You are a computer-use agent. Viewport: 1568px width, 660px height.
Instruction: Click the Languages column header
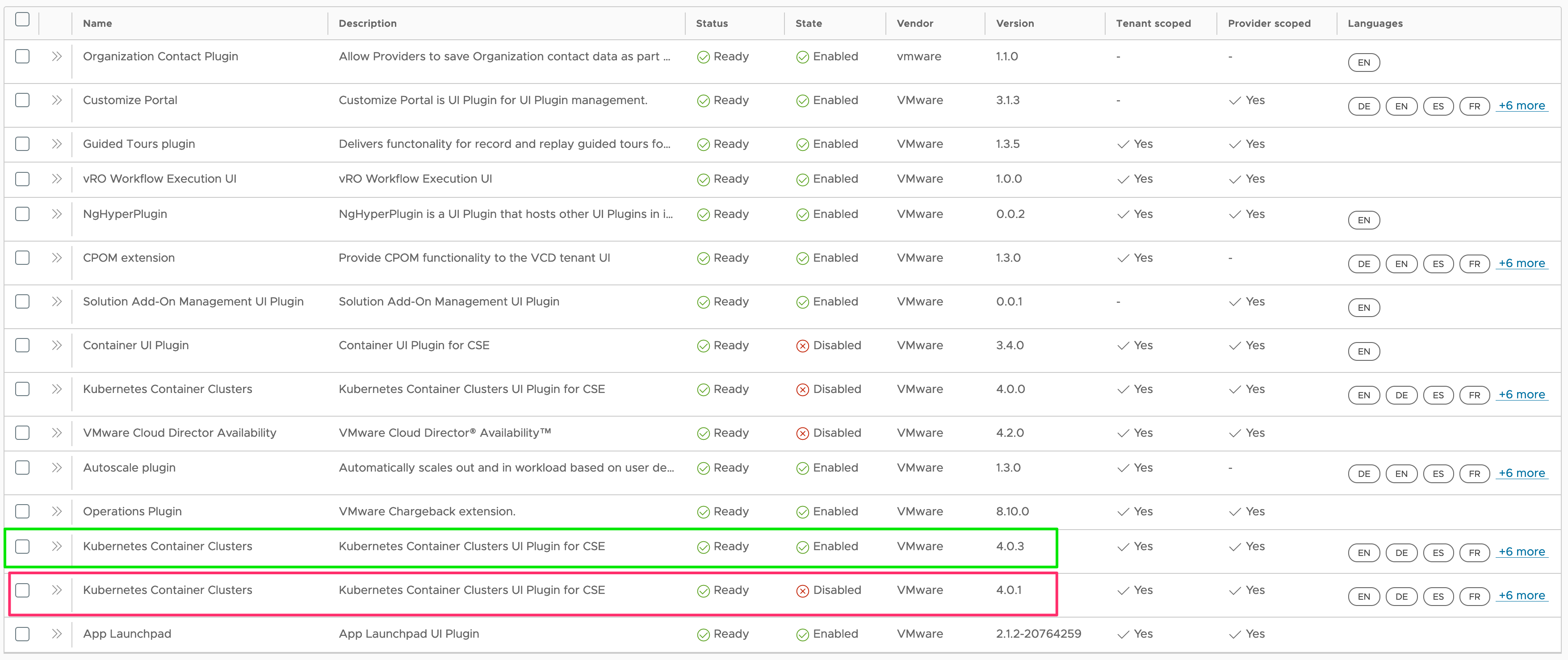tap(1375, 23)
